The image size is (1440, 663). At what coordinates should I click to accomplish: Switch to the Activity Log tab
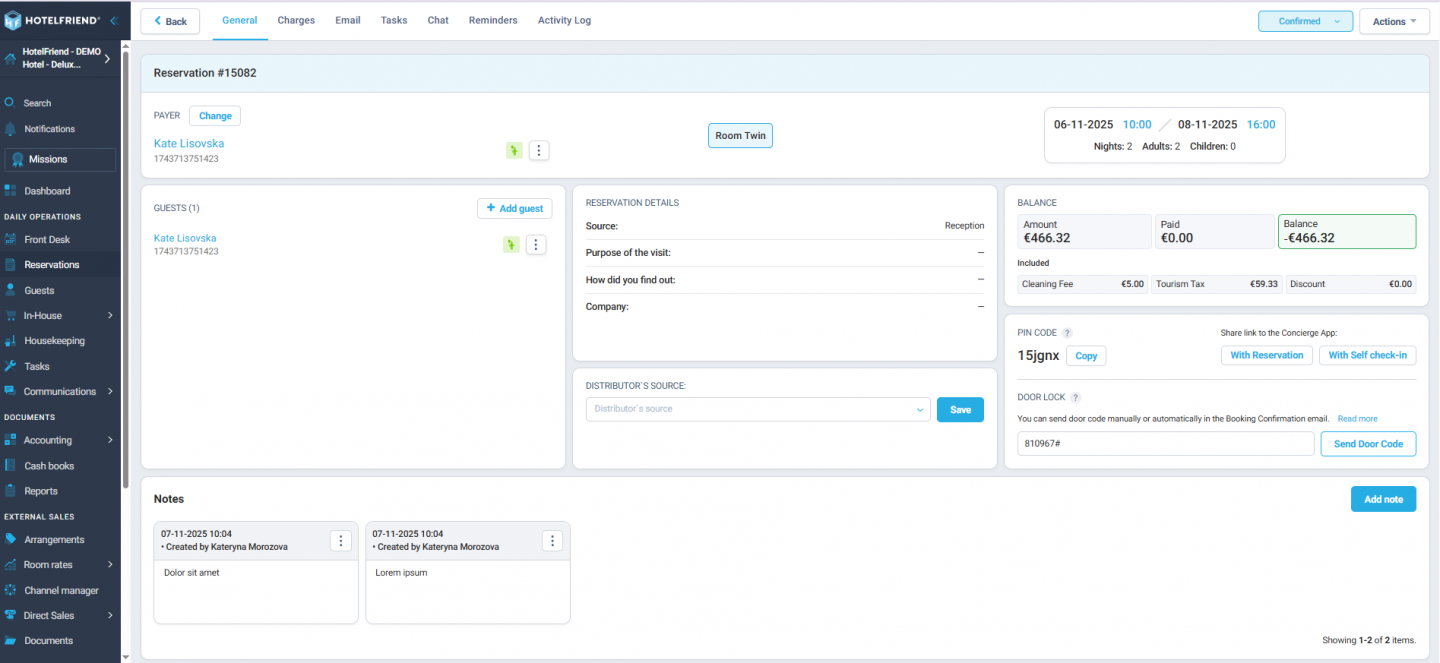point(564,20)
